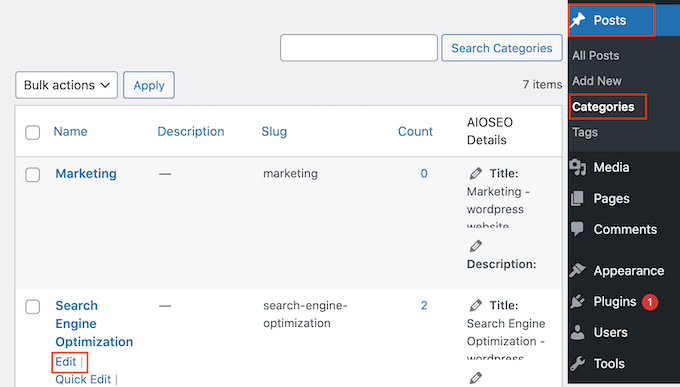680x387 pixels.
Task: Open the Posts menu
Action: tap(611, 20)
